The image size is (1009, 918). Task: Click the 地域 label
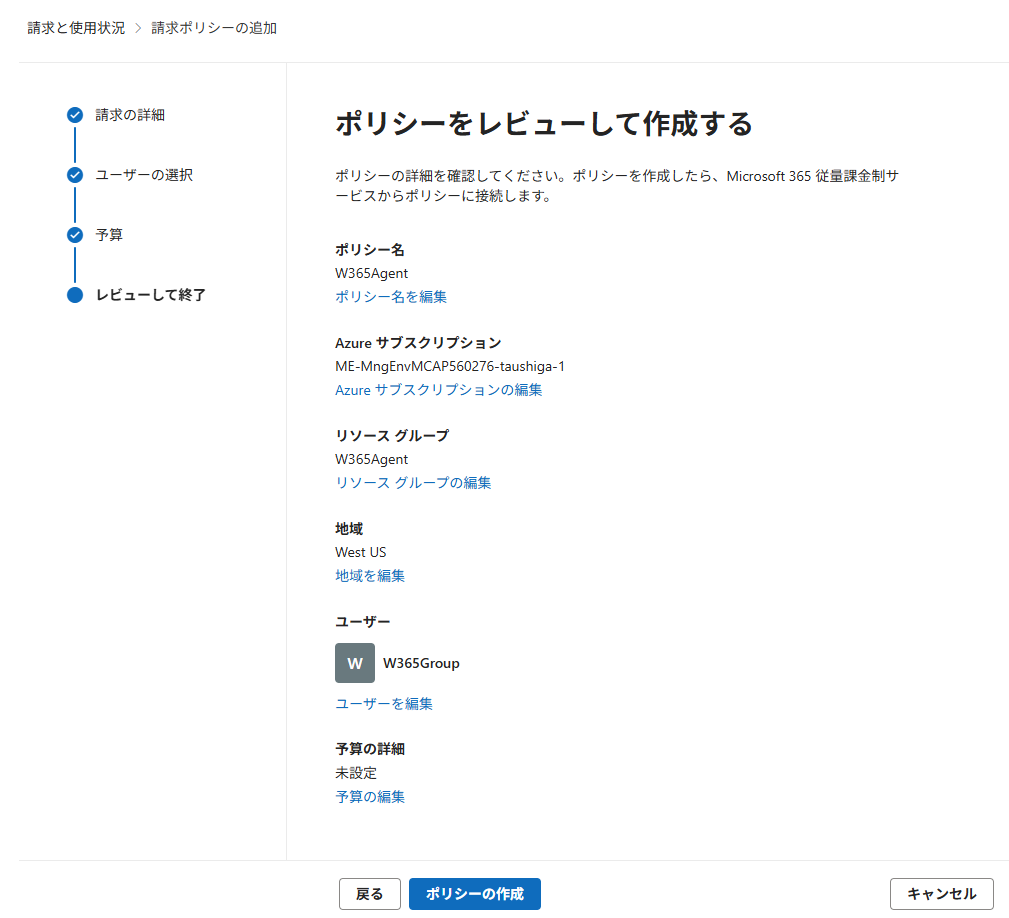349,529
